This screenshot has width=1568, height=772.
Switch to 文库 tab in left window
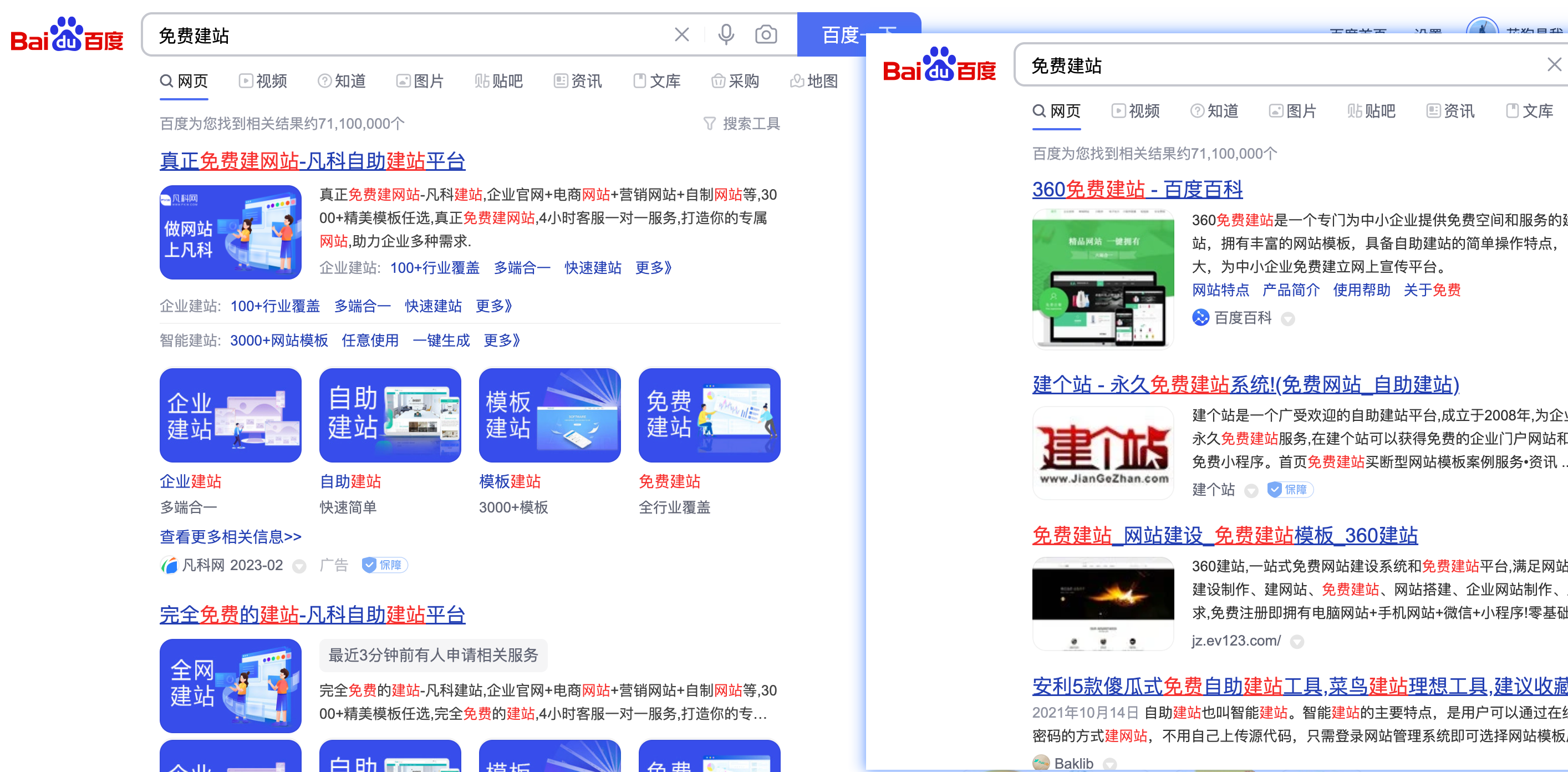pyautogui.click(x=657, y=82)
